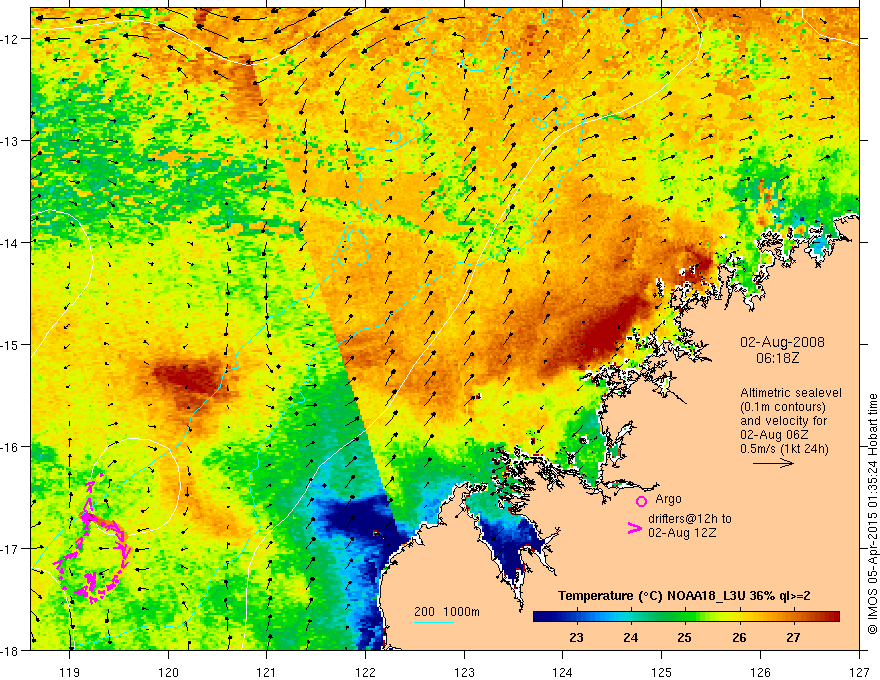880x680 pixels.
Task: Click the dark red warm patch near 120E 15S
Action: (x=186, y=378)
